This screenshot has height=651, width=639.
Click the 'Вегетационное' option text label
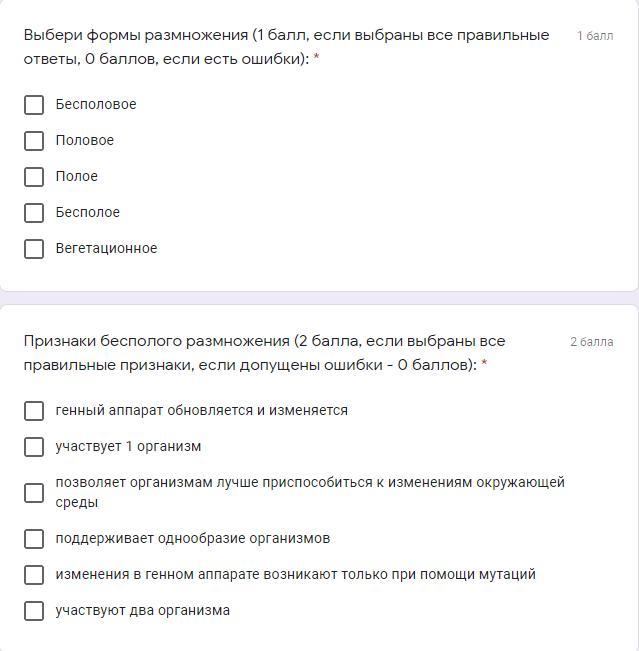point(106,249)
